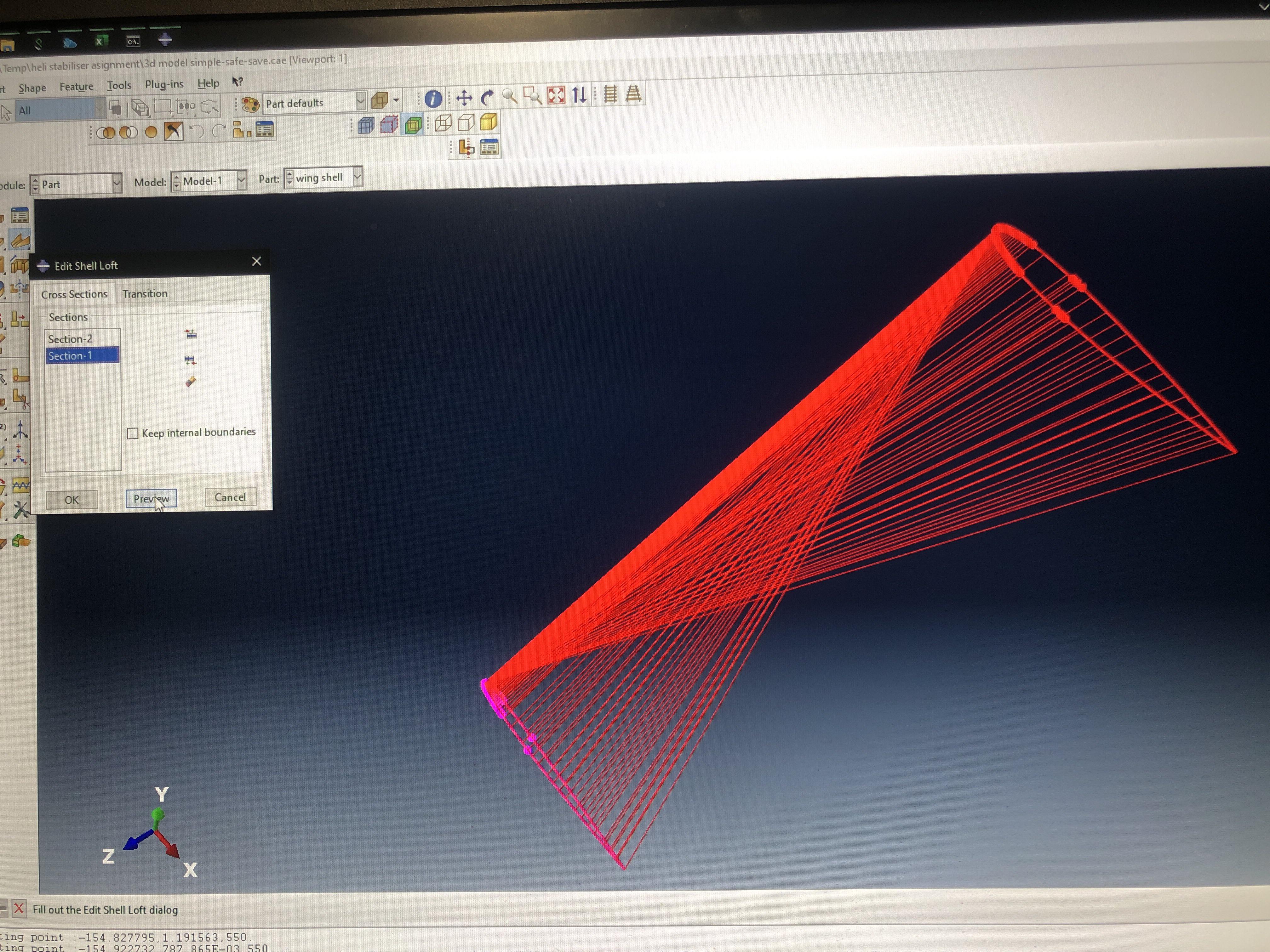Open the Plug-ins menu
Image resolution: width=1270 pixels, height=952 pixels.
pos(164,84)
